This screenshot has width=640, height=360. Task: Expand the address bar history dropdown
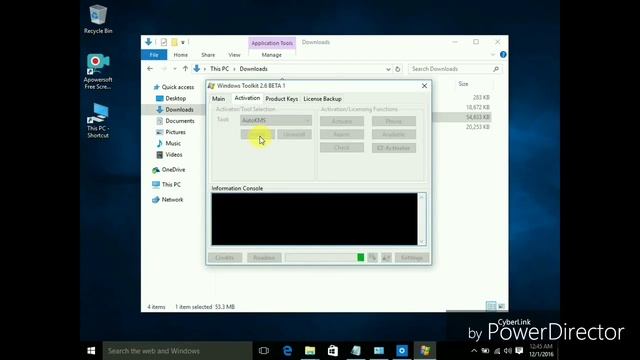pos(388,69)
